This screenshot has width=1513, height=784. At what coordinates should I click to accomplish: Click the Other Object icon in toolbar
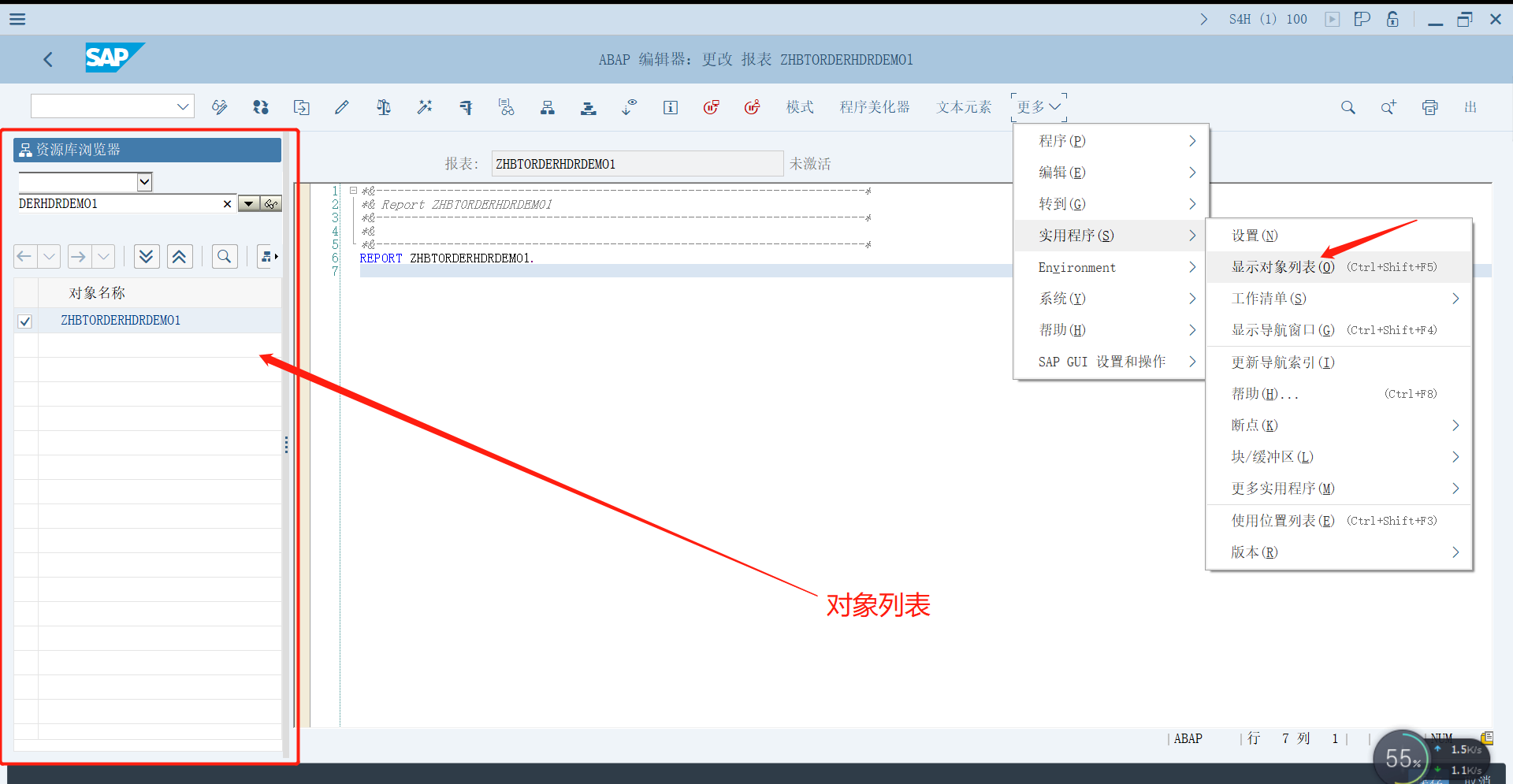click(x=302, y=107)
